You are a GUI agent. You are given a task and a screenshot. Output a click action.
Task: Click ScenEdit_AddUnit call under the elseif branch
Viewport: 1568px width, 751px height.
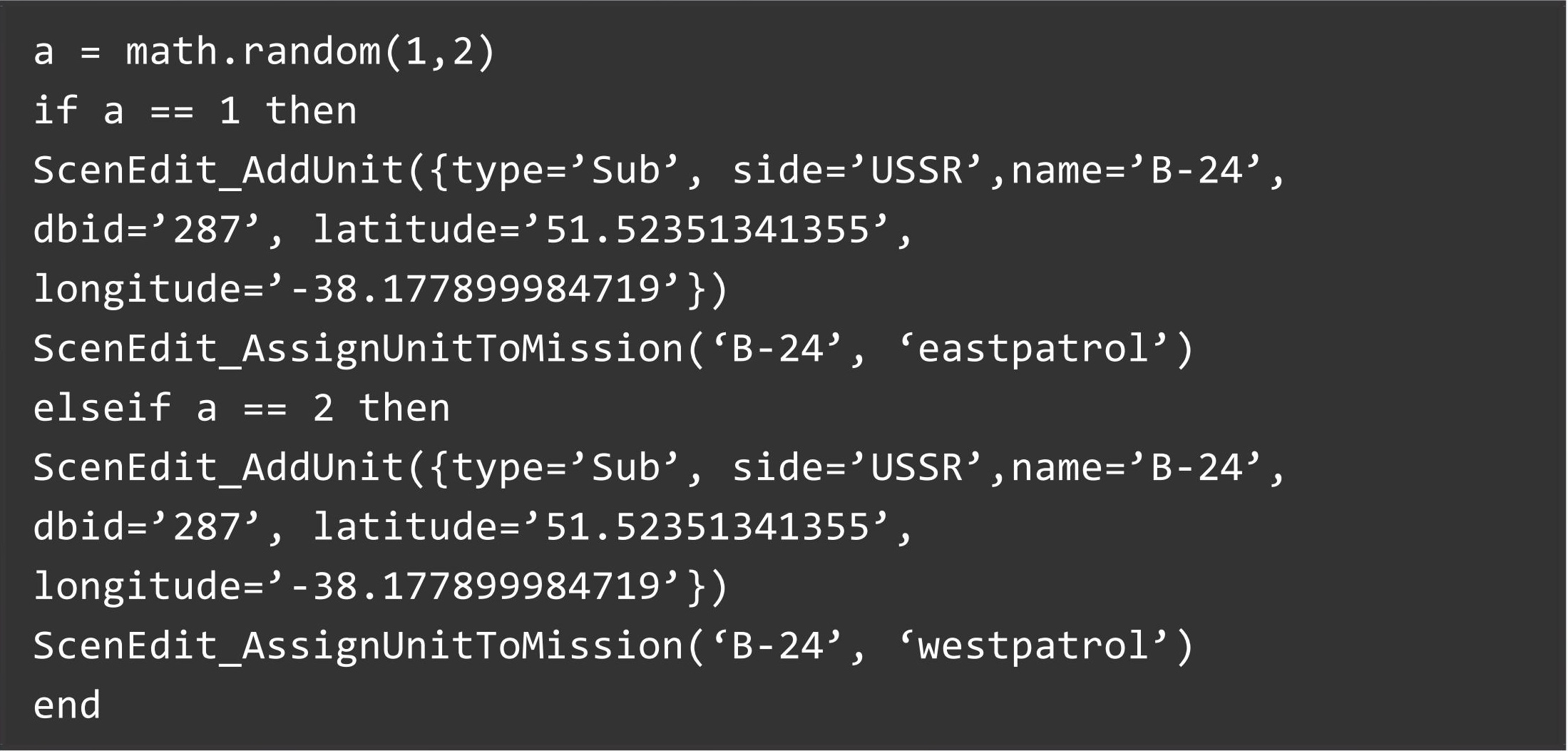pos(218,469)
